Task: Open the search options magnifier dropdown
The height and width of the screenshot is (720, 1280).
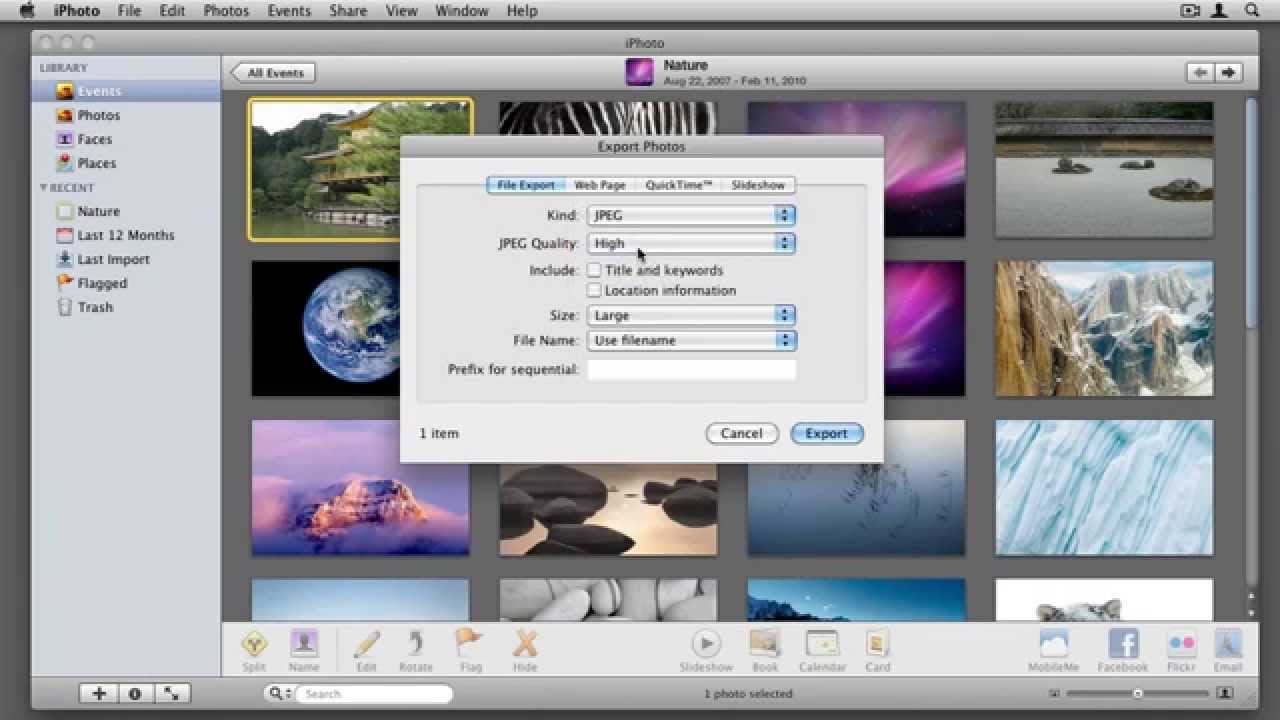Action: click(x=279, y=693)
